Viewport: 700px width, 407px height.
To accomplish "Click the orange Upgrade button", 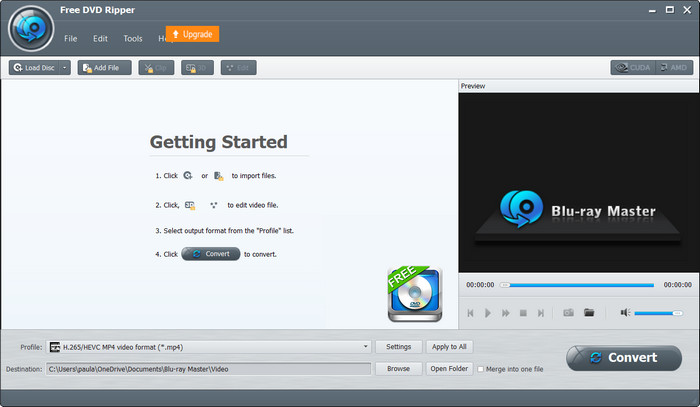I will [192, 34].
